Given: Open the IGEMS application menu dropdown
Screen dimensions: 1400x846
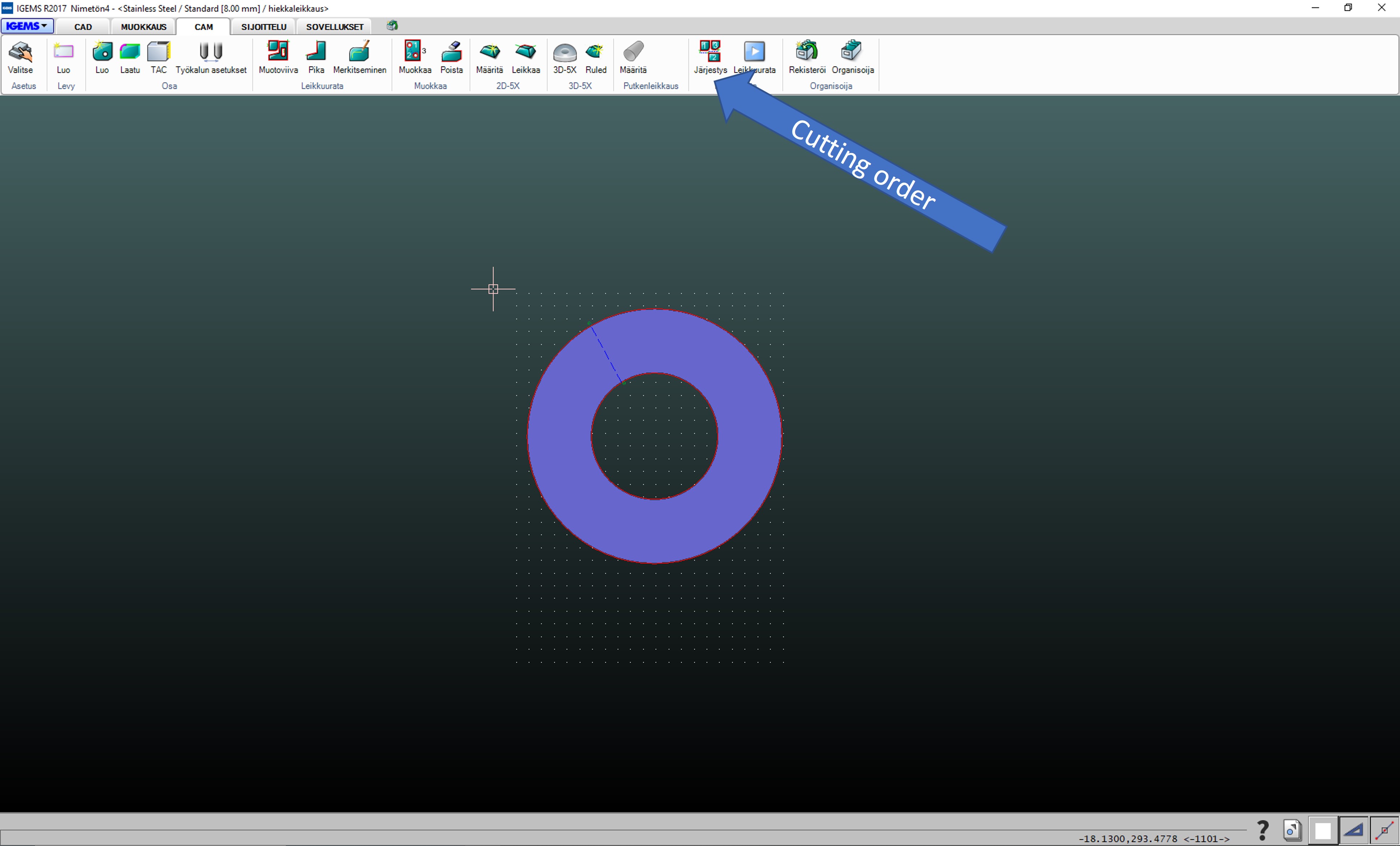Looking at the screenshot, I should (27, 26).
